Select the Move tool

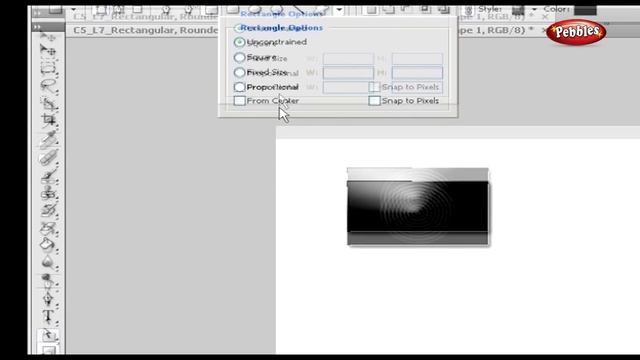(48, 50)
